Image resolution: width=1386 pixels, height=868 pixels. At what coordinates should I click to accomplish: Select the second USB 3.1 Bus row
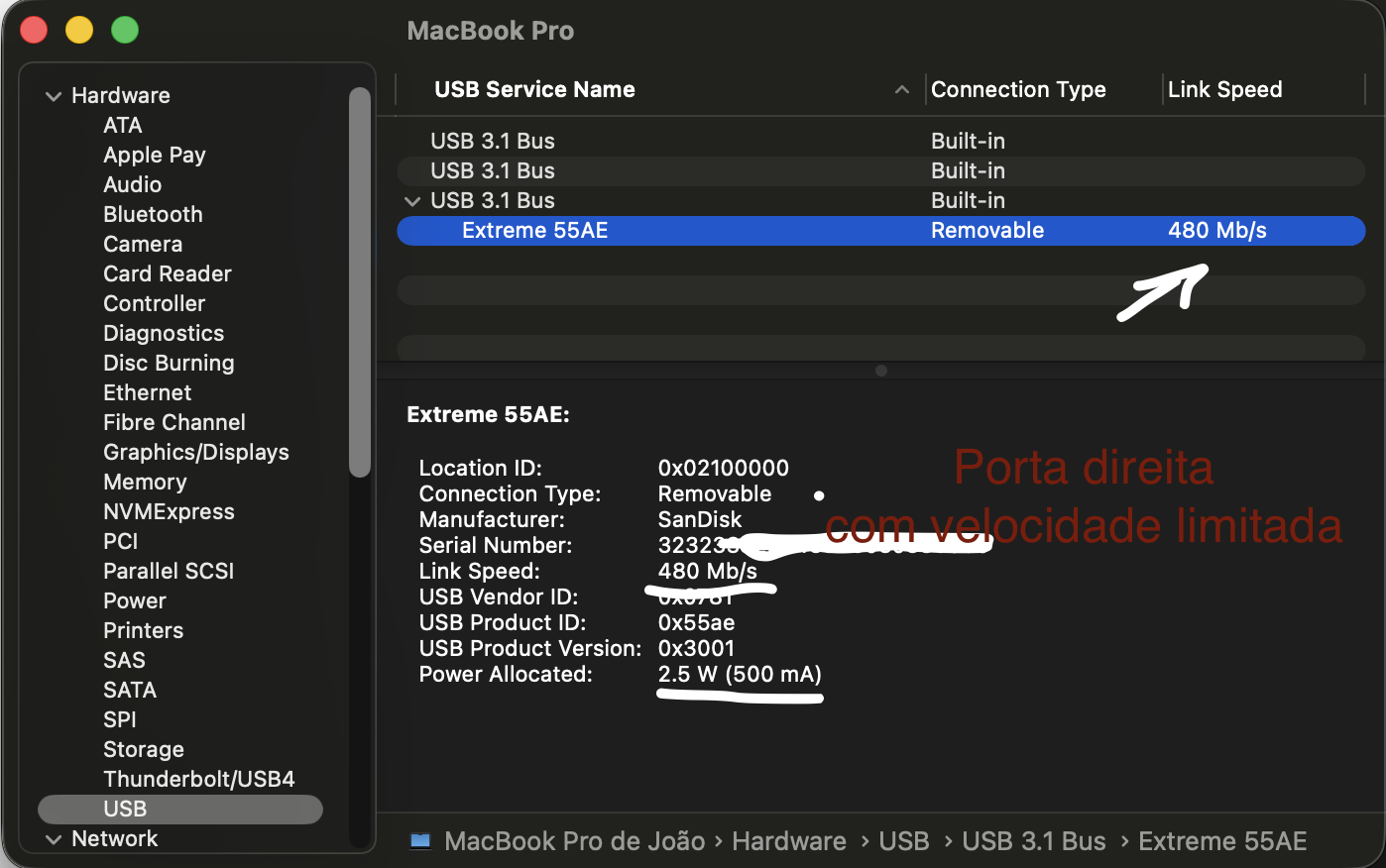click(881, 171)
